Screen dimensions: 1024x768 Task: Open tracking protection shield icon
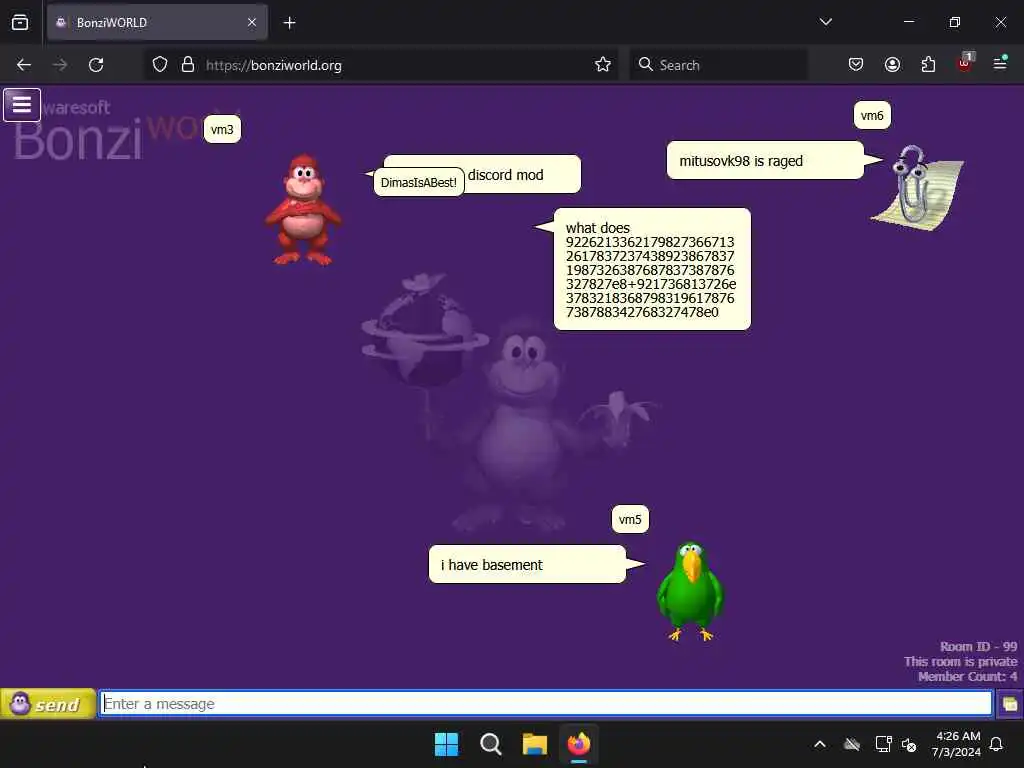[x=160, y=65]
